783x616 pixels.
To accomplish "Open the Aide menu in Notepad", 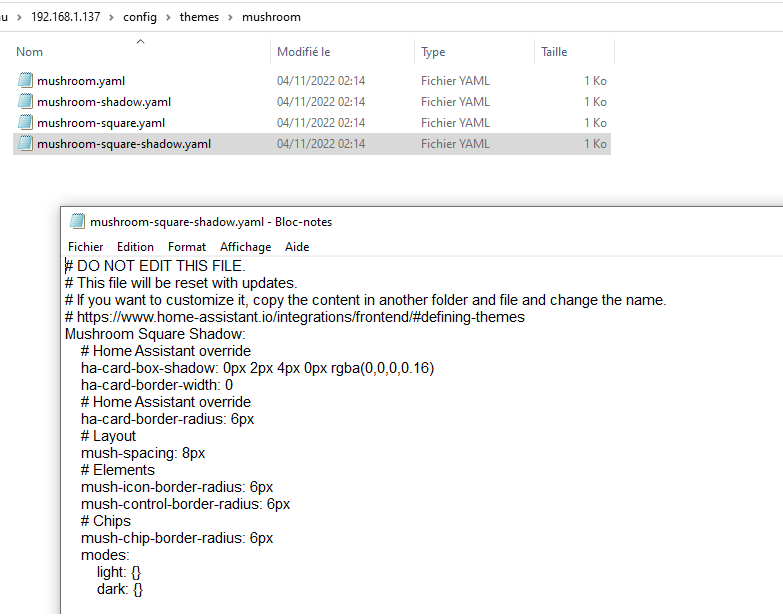I will click(x=297, y=247).
